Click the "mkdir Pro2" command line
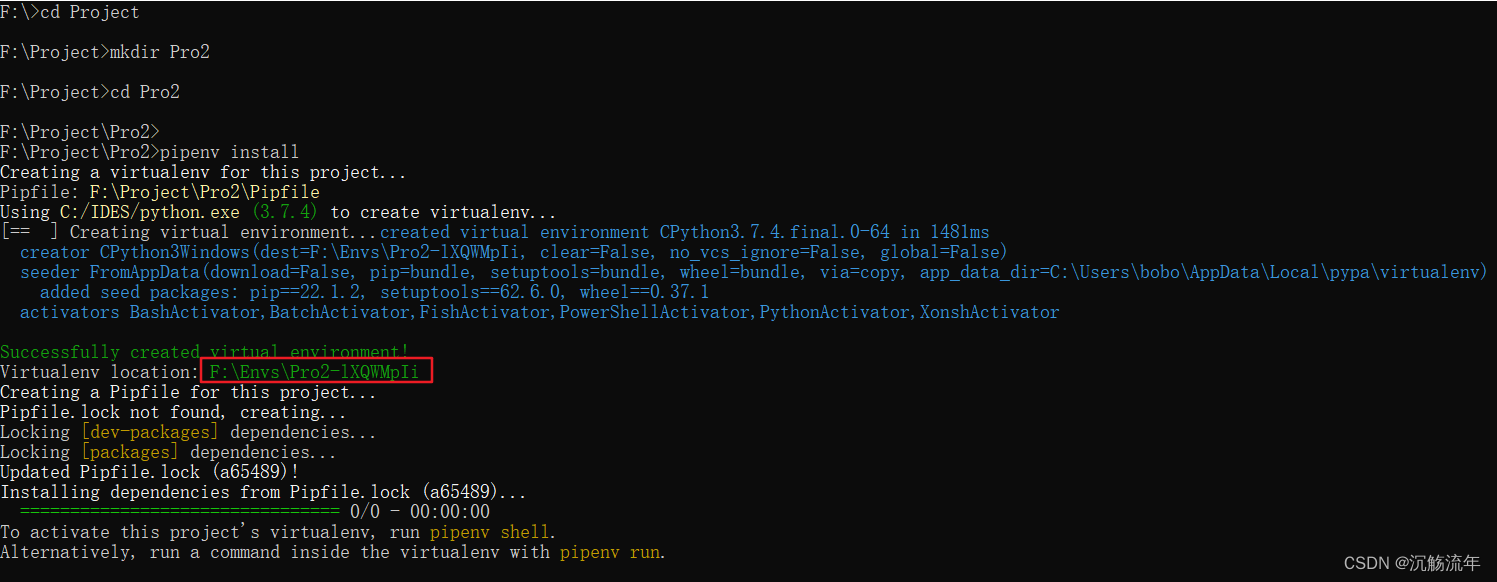The height and width of the screenshot is (582, 1497). (x=159, y=52)
